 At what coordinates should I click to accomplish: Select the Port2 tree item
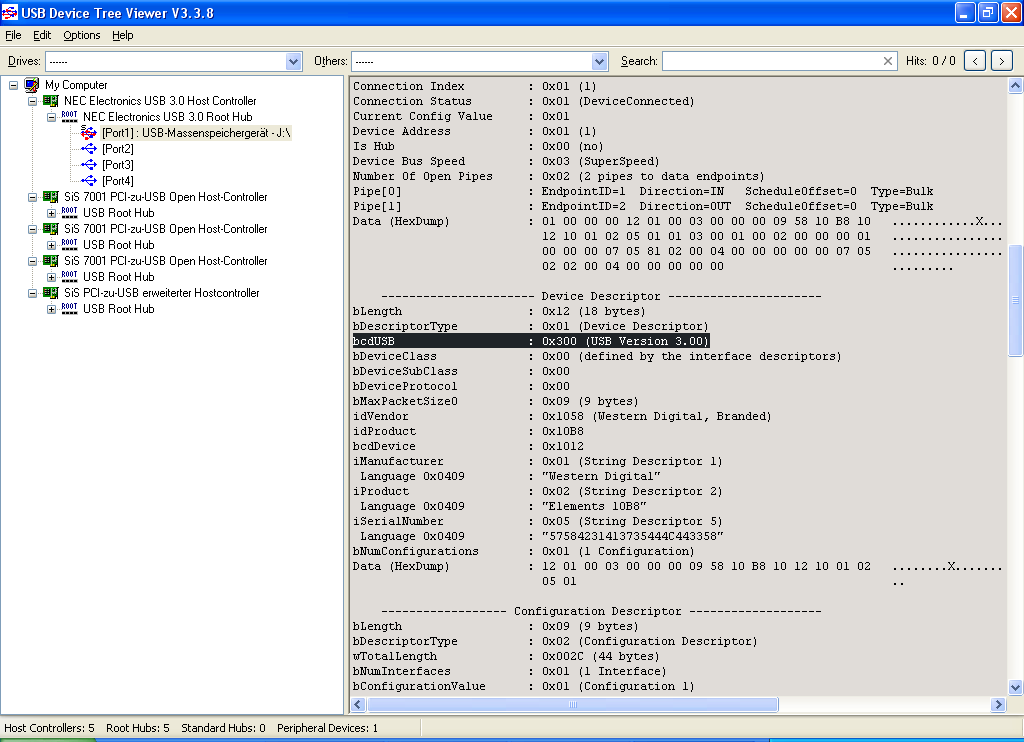click(118, 149)
